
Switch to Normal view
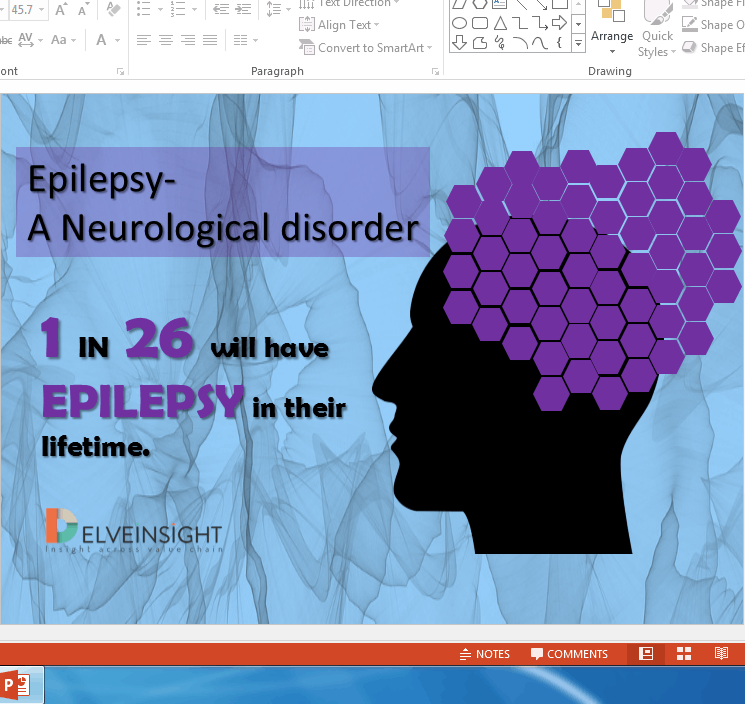pos(646,654)
